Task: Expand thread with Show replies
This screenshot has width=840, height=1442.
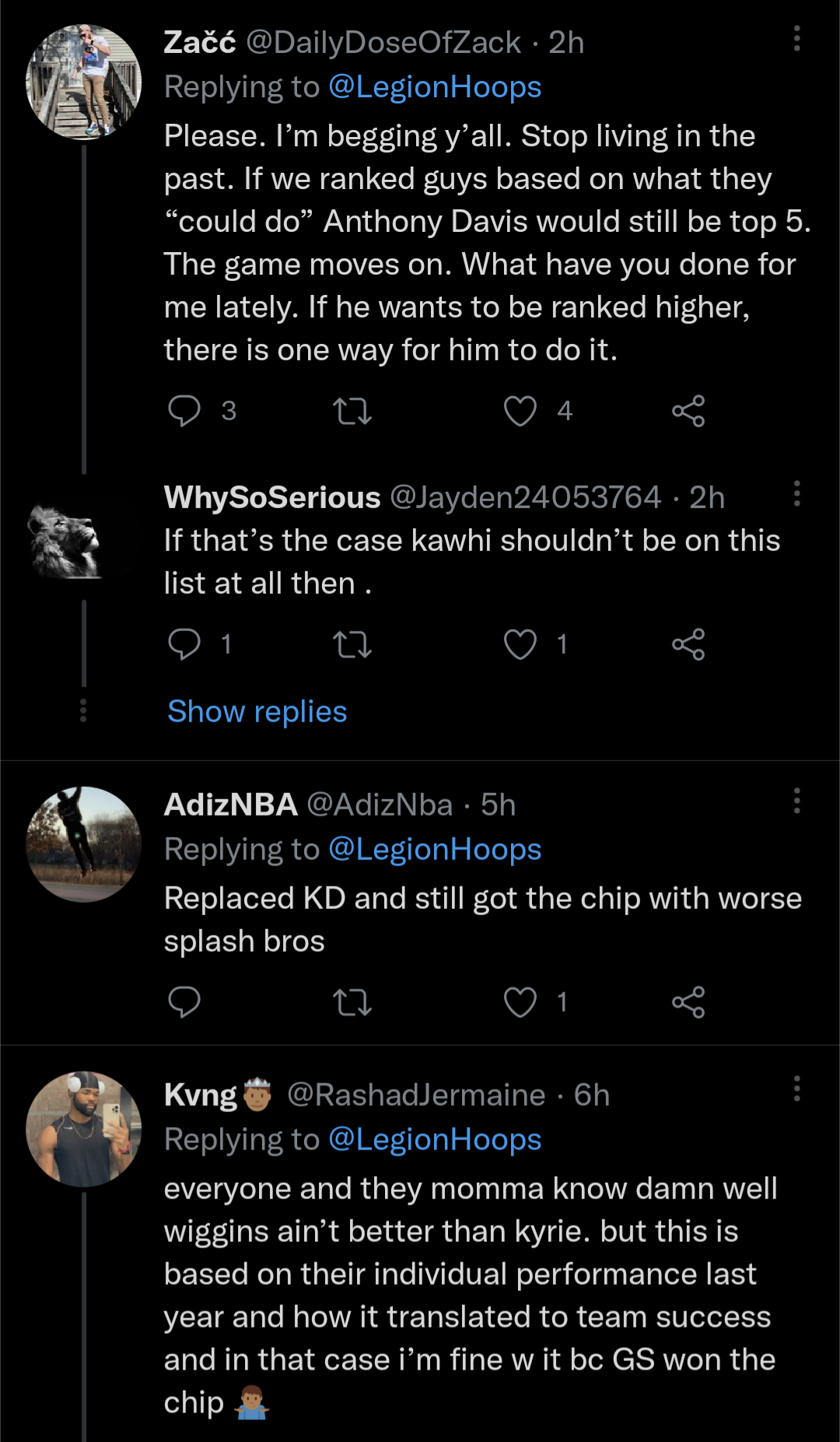Action: [257, 711]
